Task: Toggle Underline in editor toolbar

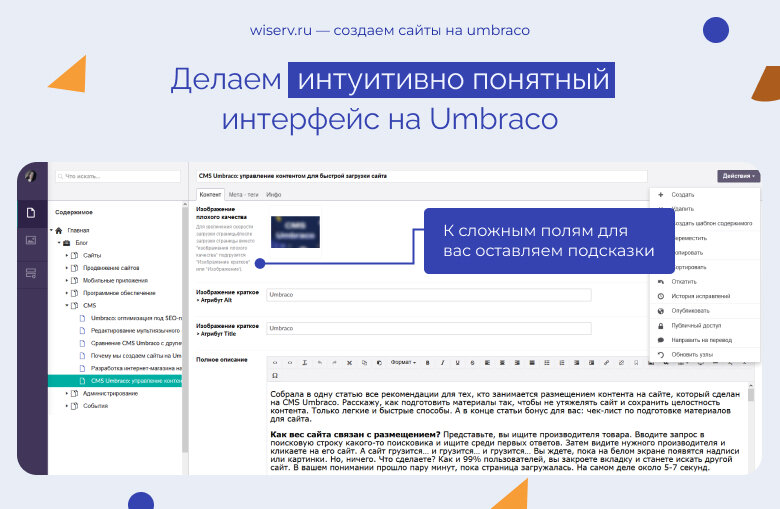Action: [457, 363]
